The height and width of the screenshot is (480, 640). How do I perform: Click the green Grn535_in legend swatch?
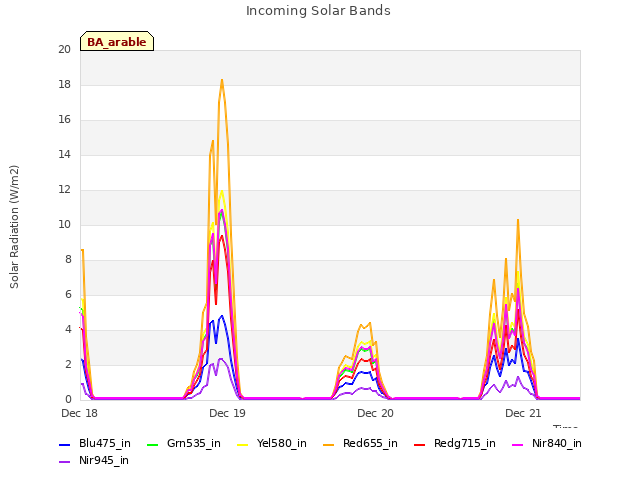click(x=153, y=444)
